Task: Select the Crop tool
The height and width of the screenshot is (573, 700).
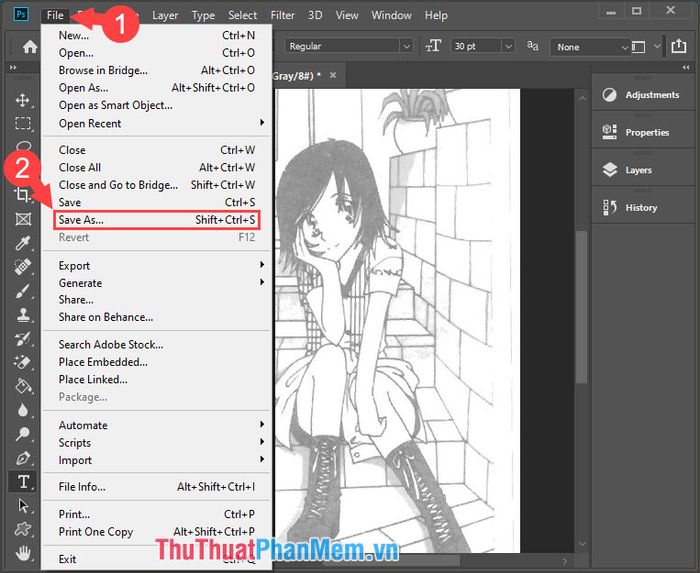Action: tap(23, 195)
